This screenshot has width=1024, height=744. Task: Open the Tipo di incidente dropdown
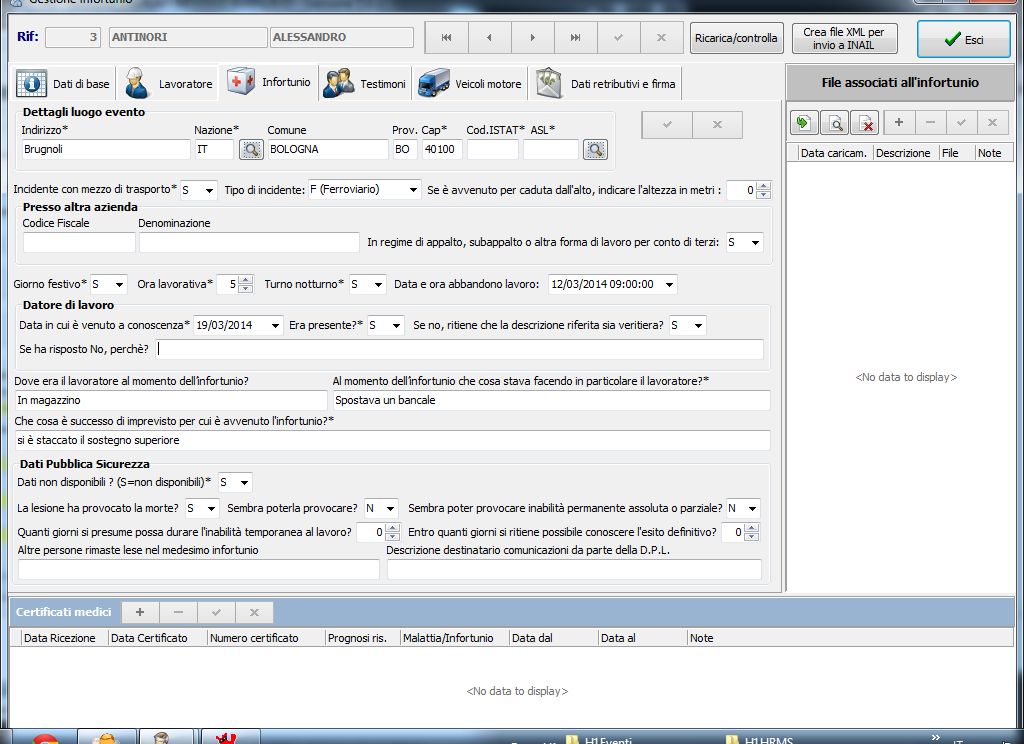[x=413, y=190]
